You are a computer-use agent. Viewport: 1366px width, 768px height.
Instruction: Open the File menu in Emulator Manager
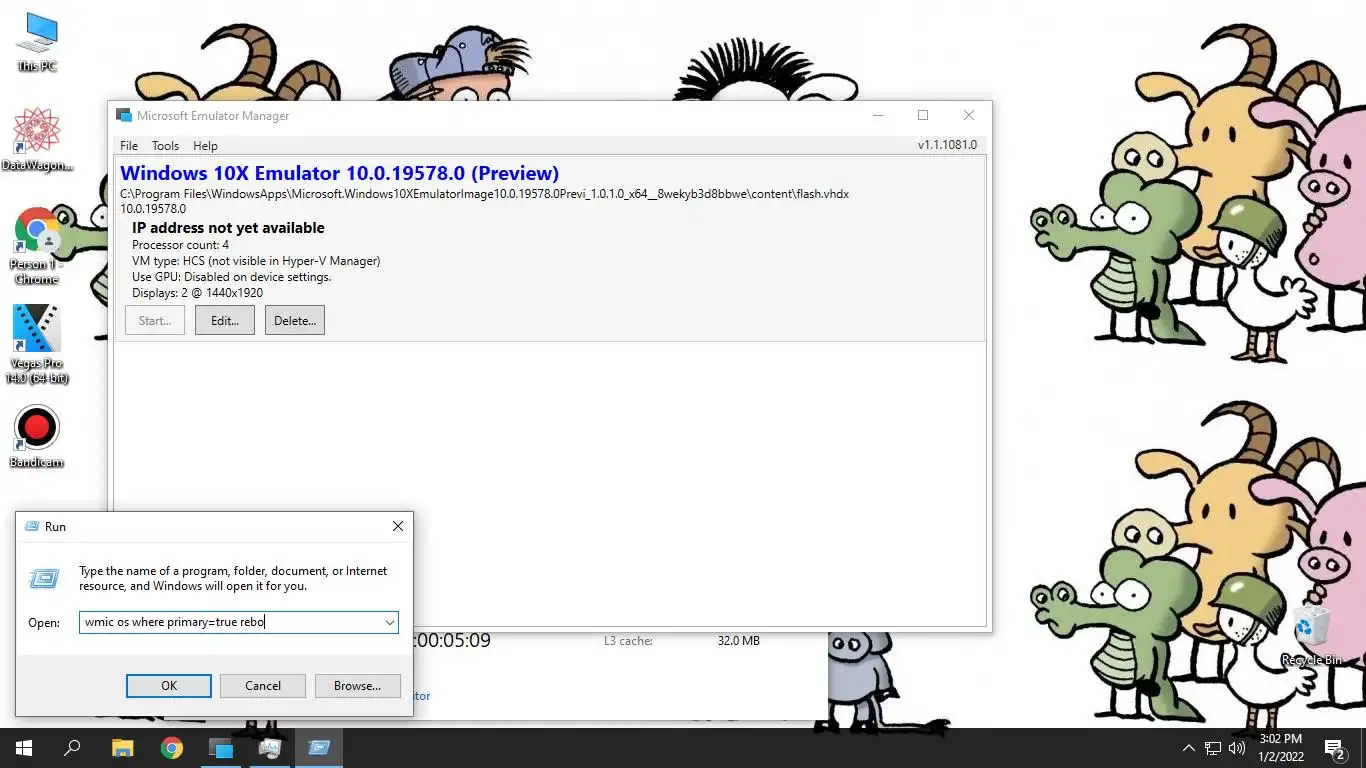(x=129, y=146)
